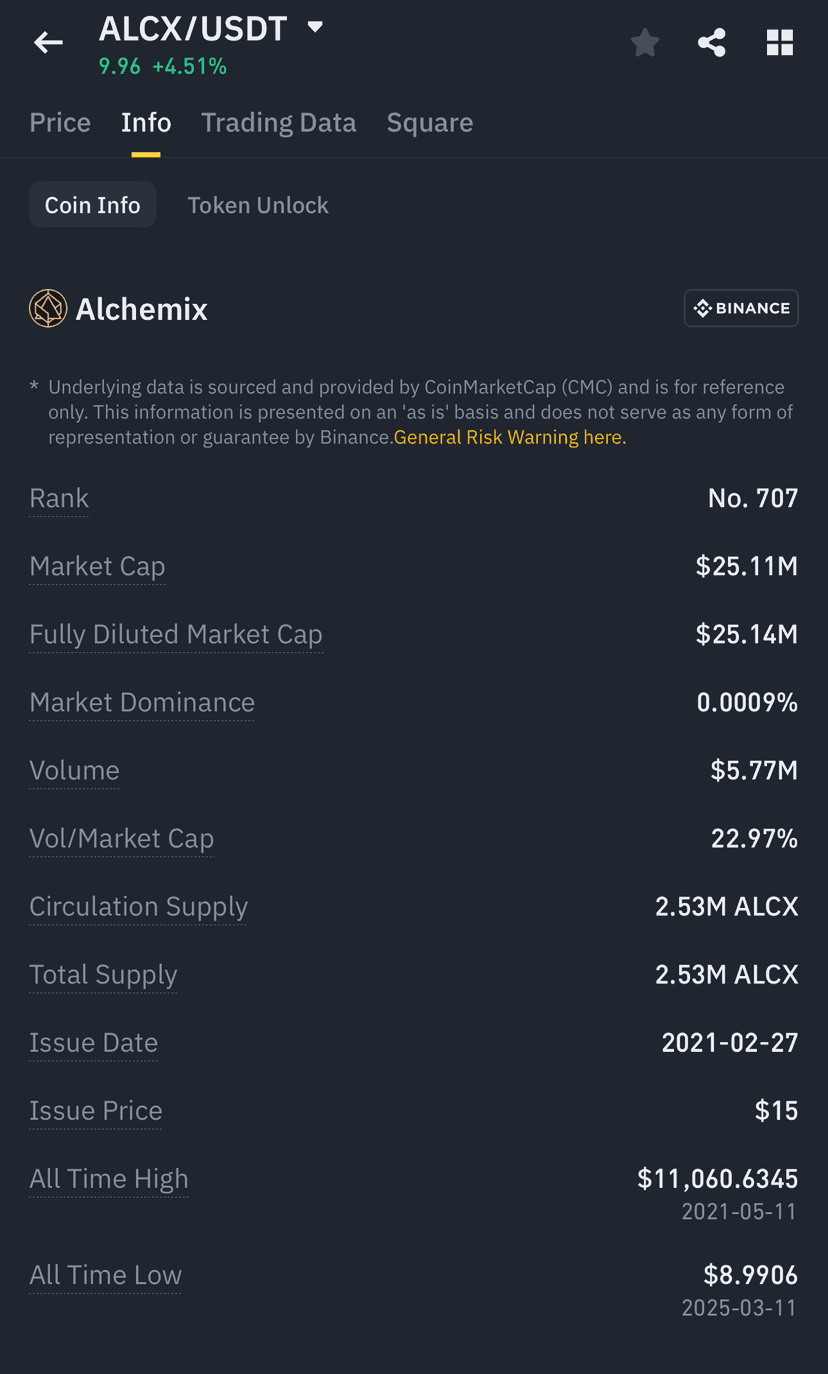Select the Coin Info sub-tab
Screen dimensions: 828x1374
click(93, 205)
